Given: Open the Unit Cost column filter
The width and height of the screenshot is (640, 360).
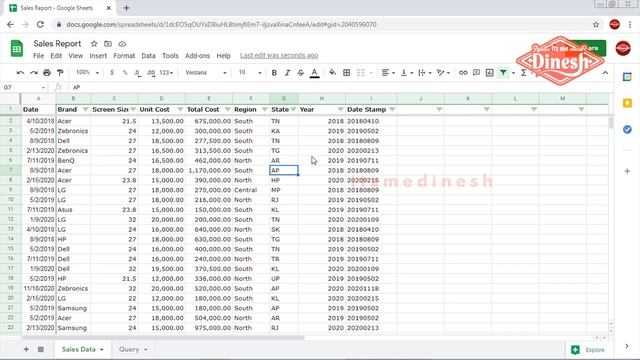Looking at the screenshot, I should click(x=180, y=109).
